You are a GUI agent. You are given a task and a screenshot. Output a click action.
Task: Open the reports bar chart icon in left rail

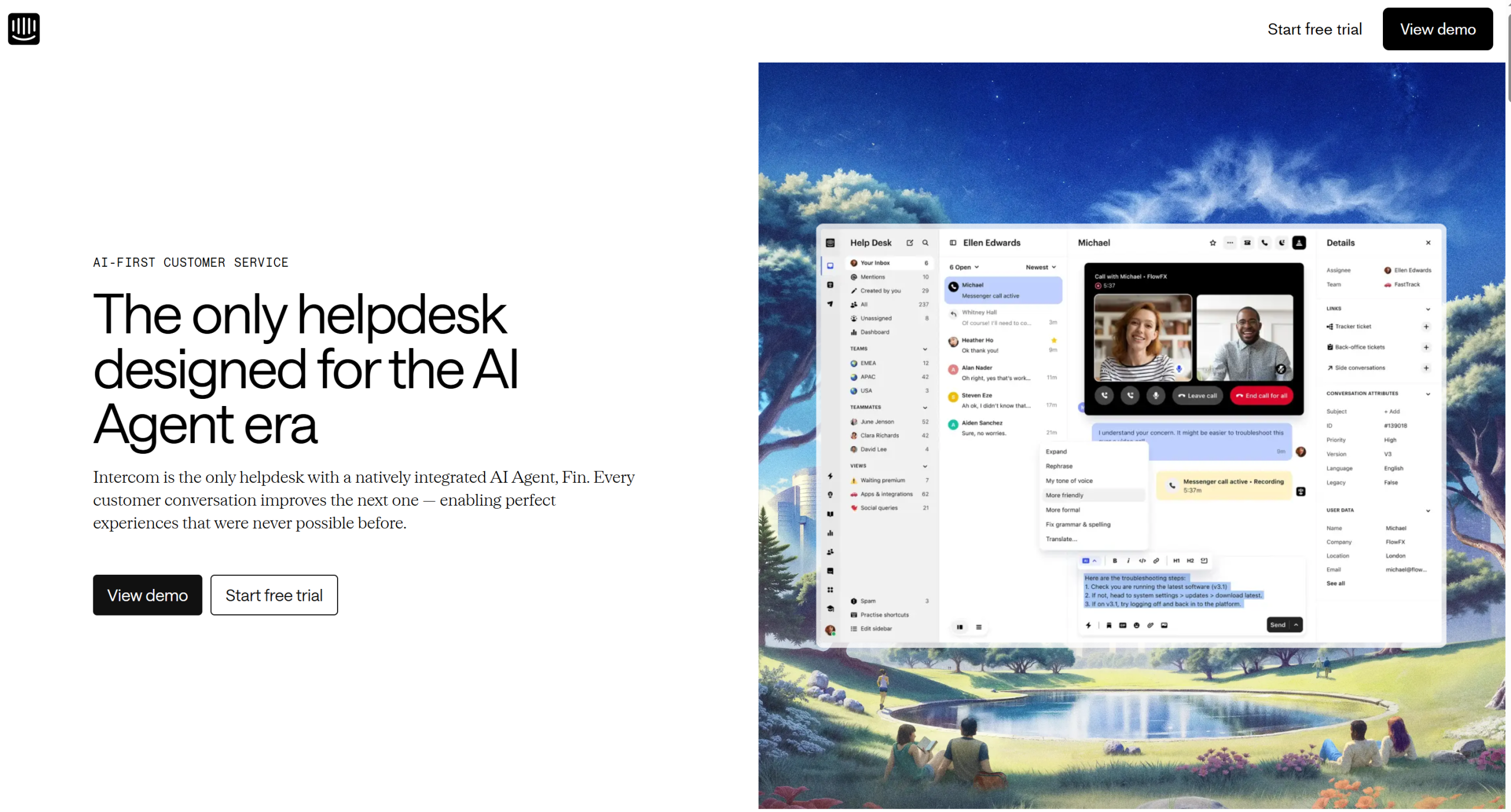click(830, 533)
